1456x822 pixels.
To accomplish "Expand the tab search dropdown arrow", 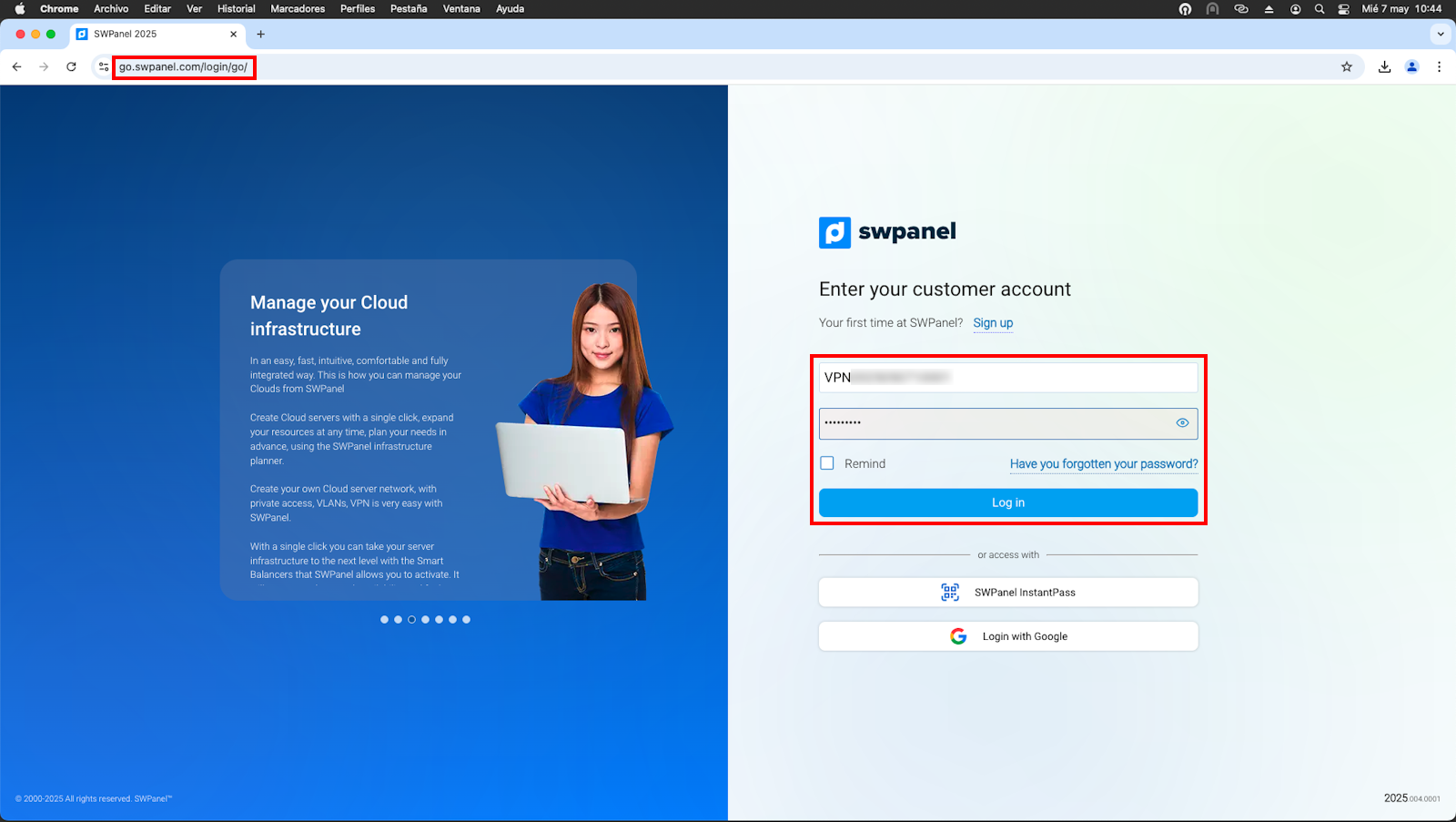I will click(1441, 34).
